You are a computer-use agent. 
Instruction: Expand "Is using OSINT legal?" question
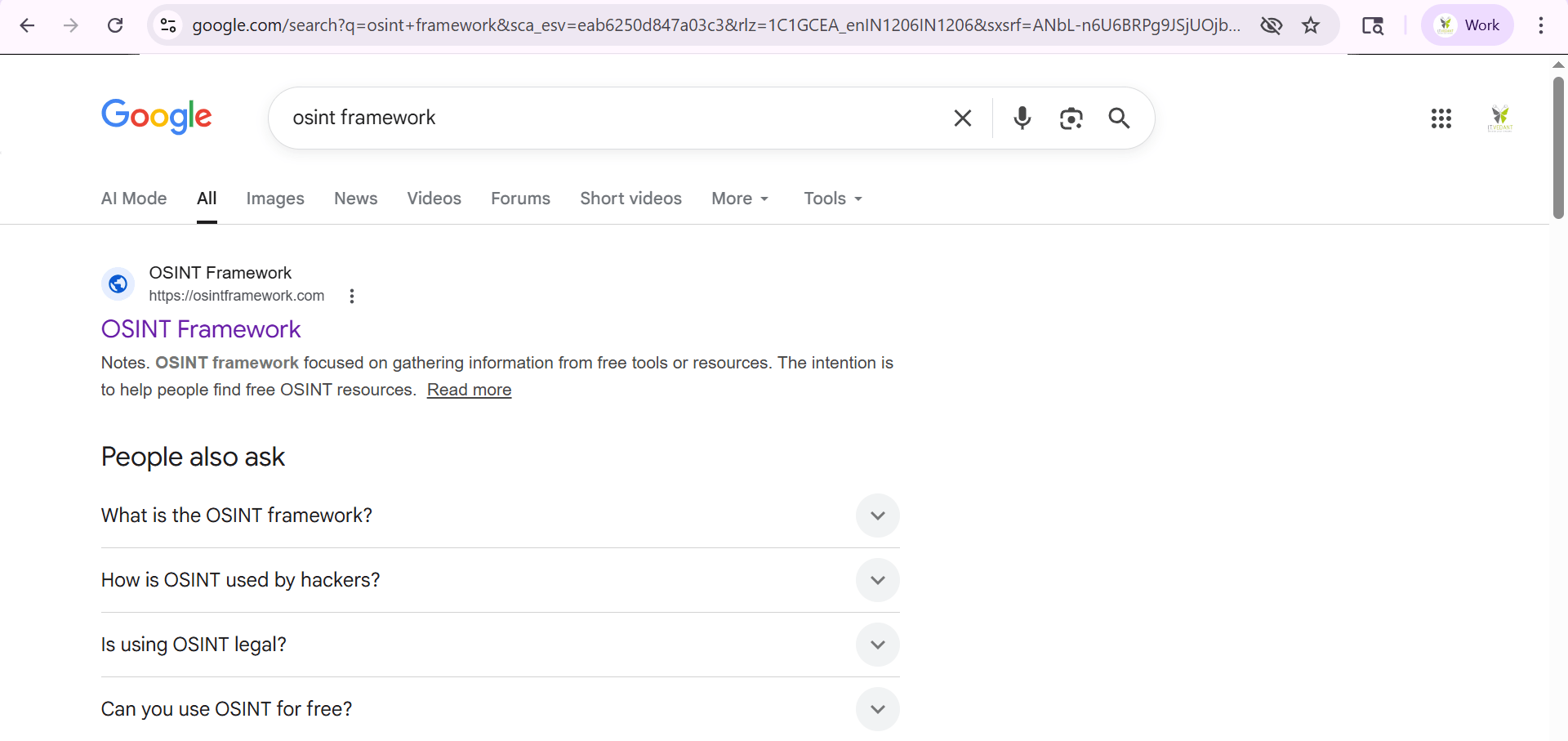501,645
